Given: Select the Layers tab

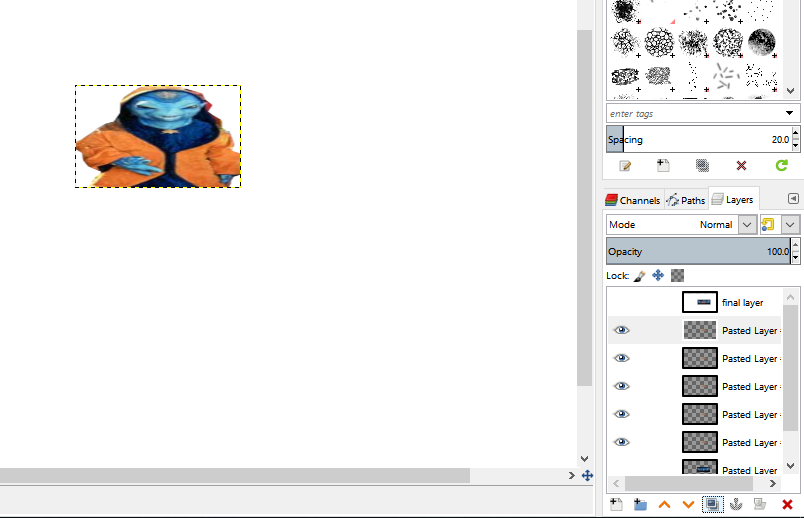Looking at the screenshot, I should [733, 200].
